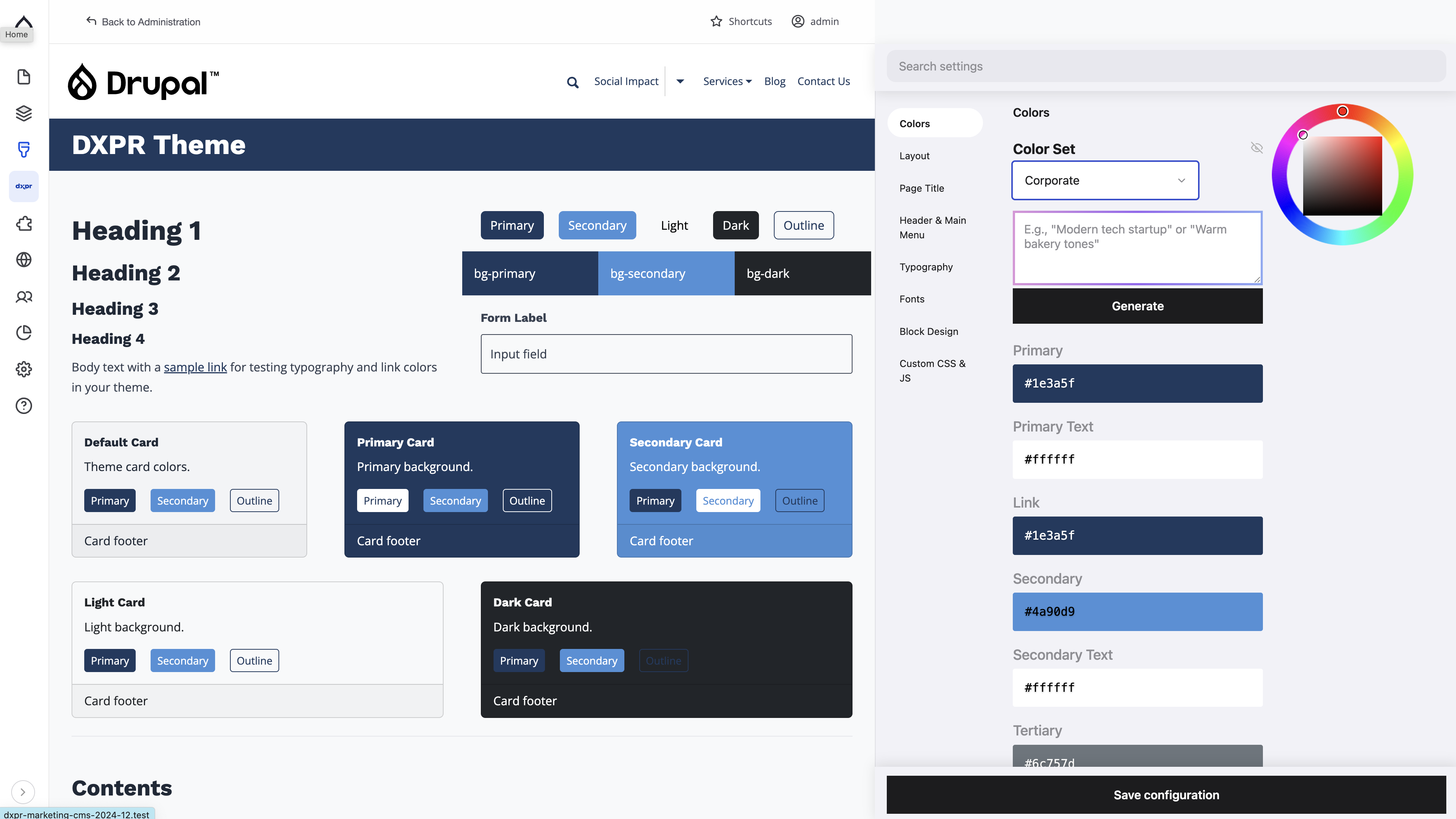This screenshot has height=819, width=1456.
Task: Click Primary button in Light Card
Action: pos(110,660)
